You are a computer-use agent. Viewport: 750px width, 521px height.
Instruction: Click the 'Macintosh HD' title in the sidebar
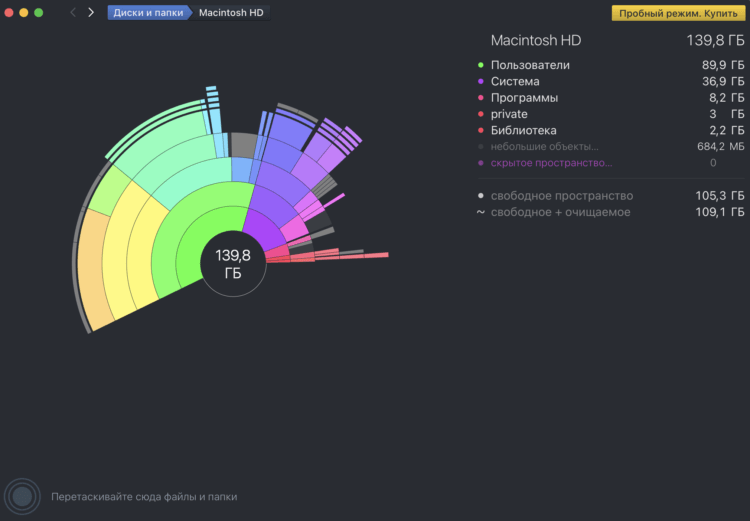(x=536, y=41)
